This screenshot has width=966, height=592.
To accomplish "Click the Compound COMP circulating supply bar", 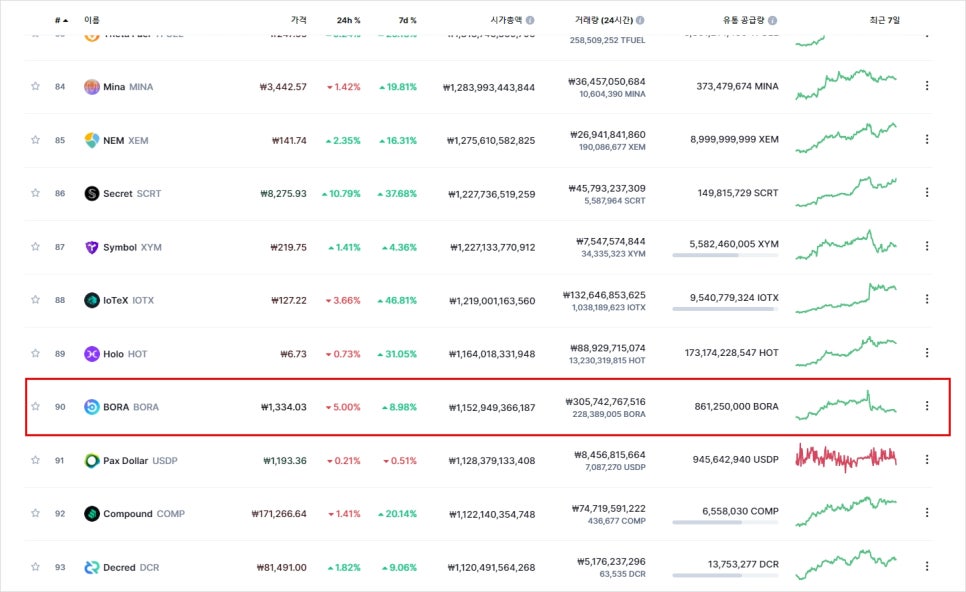I will [725, 522].
